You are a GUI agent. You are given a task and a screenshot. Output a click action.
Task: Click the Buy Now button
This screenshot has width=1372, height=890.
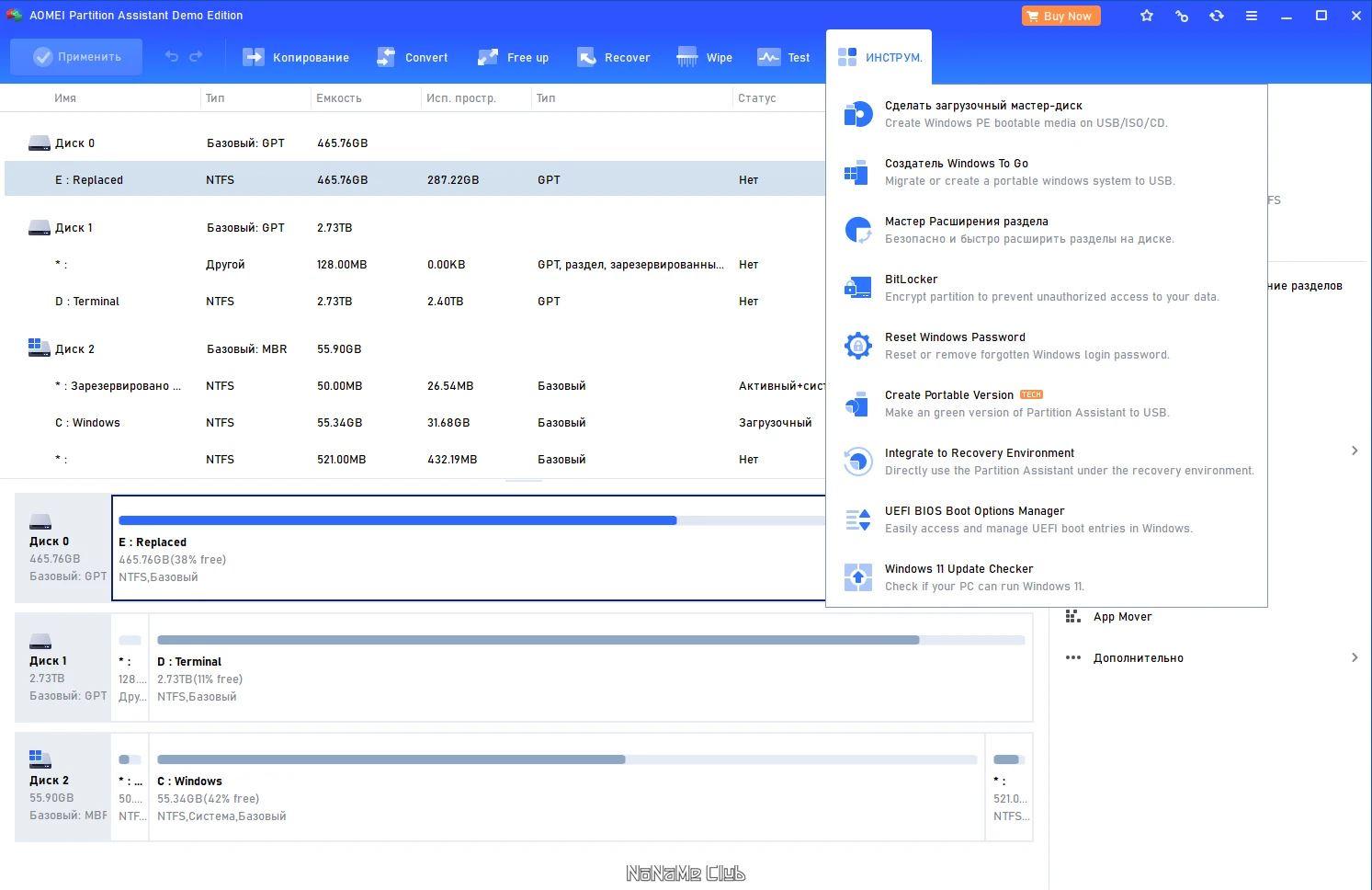pyautogui.click(x=1060, y=16)
